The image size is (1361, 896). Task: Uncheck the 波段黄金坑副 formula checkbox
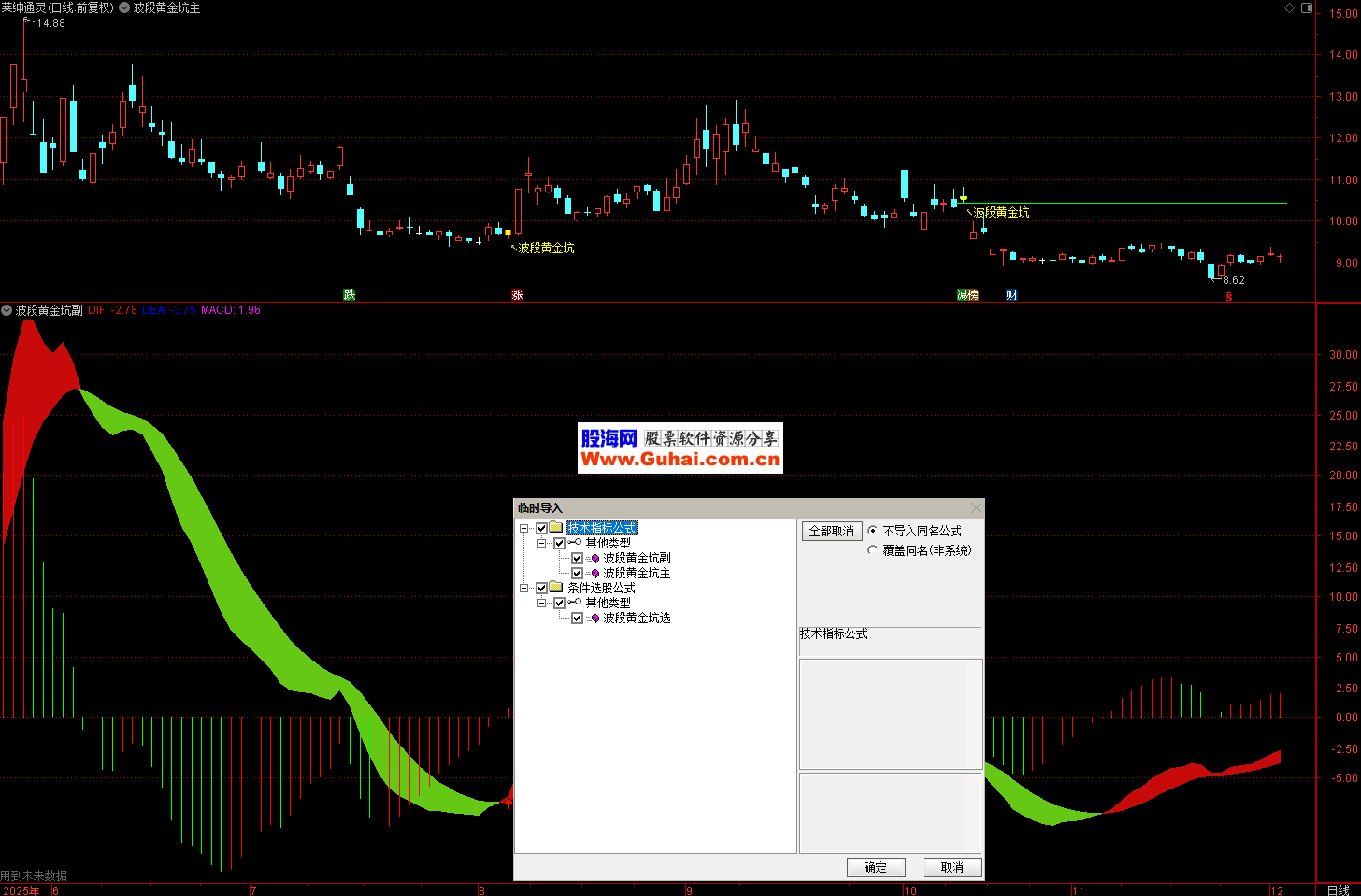577,559
